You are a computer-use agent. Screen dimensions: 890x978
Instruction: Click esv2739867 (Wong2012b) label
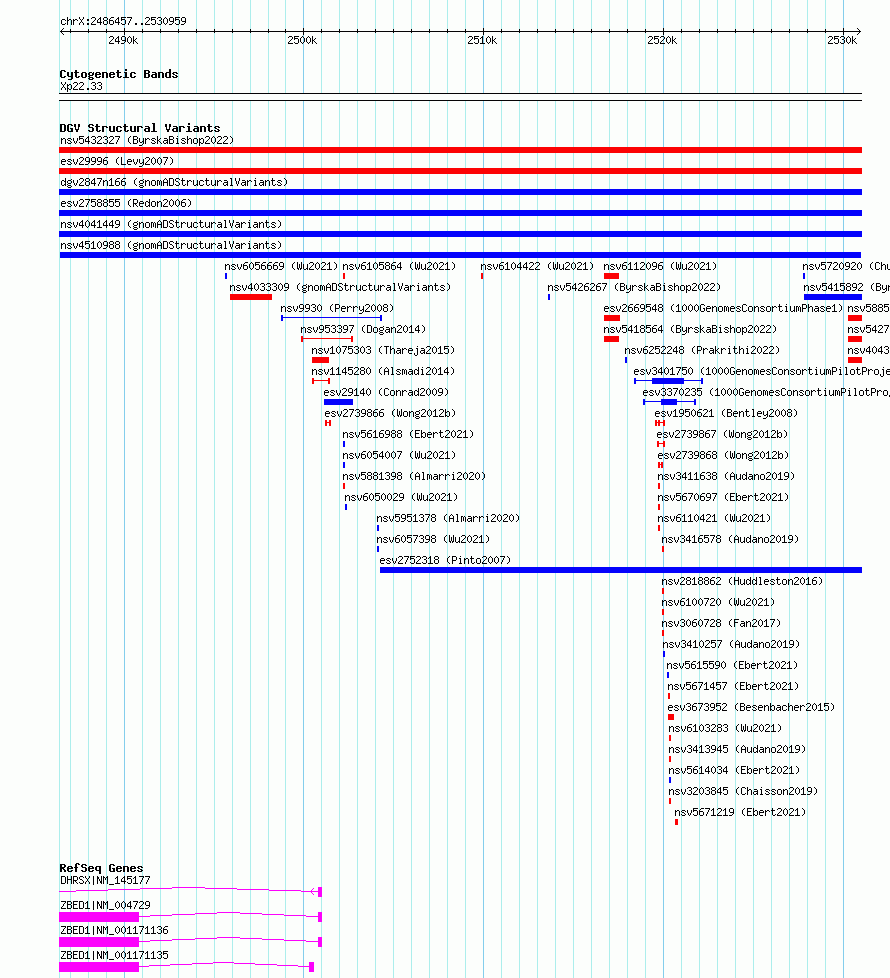(722, 434)
